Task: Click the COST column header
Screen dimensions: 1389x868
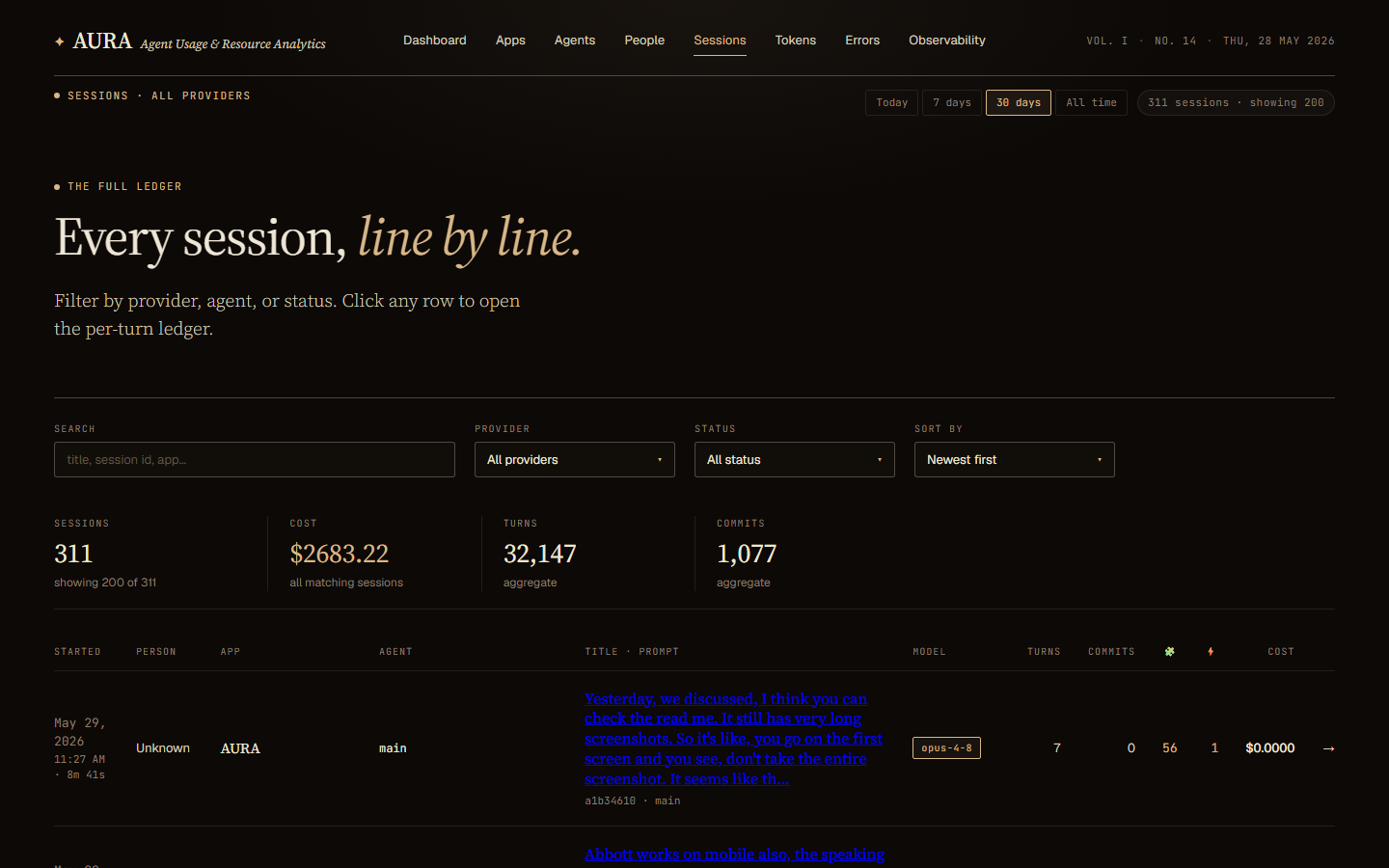Action: [x=1281, y=652]
